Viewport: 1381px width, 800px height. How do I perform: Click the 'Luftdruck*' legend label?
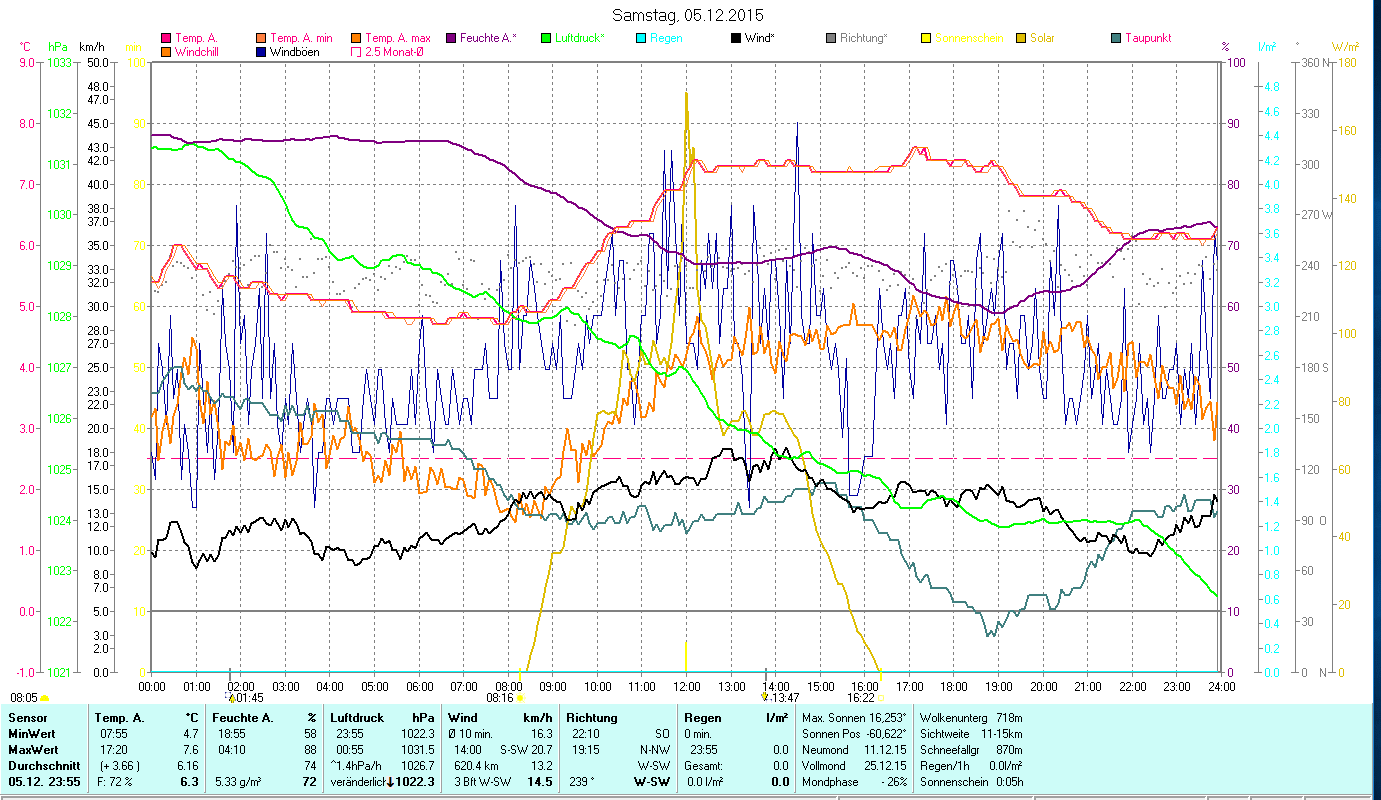581,38
